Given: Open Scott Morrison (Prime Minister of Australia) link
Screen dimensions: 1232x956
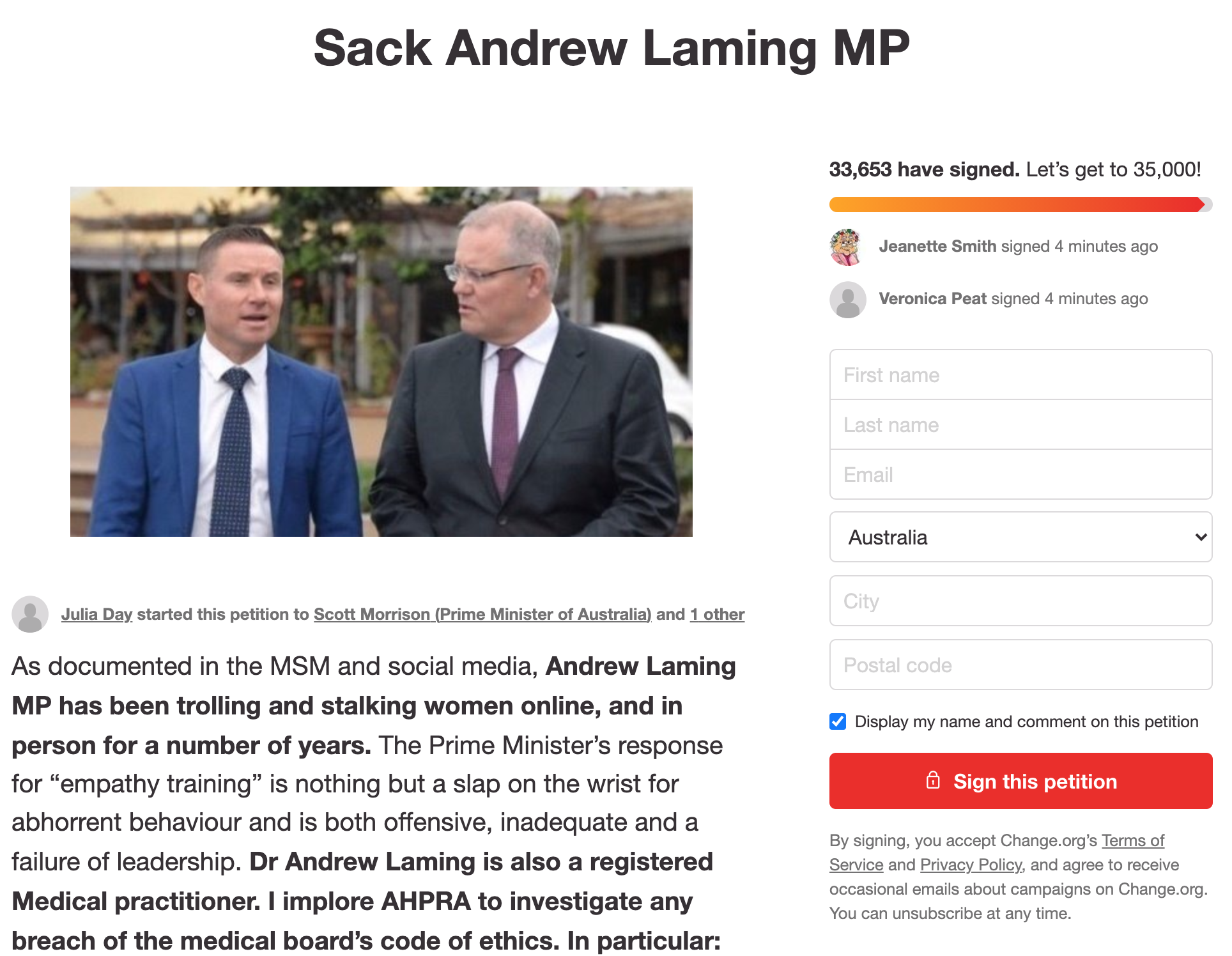Looking at the screenshot, I should coord(482,614).
